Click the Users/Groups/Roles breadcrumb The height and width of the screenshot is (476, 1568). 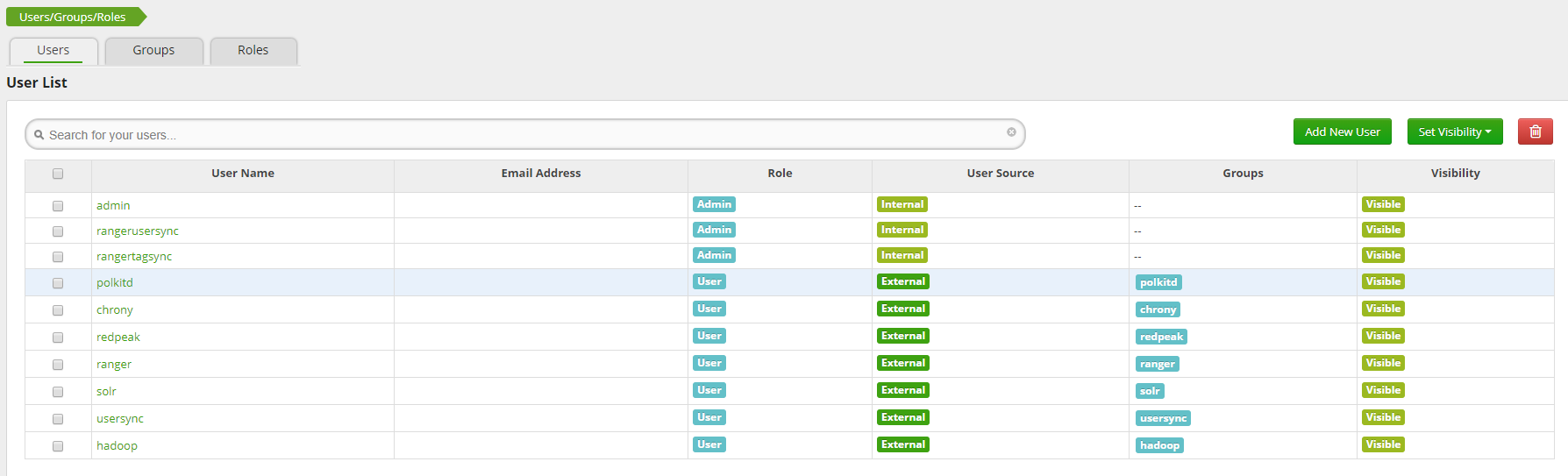coord(73,17)
